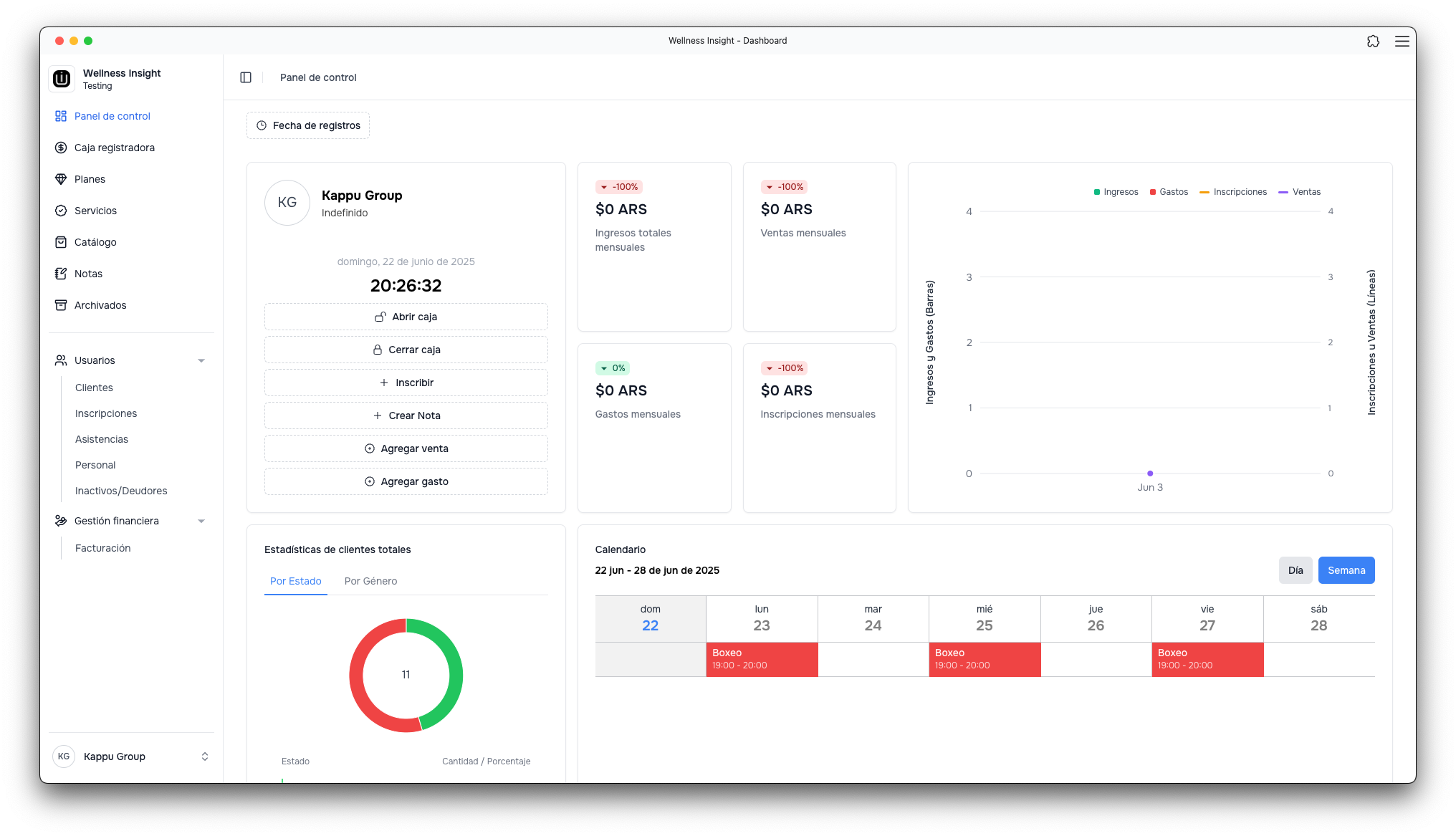The image size is (1456, 836).
Task: Click the Catálogo bag icon
Action: 61,242
